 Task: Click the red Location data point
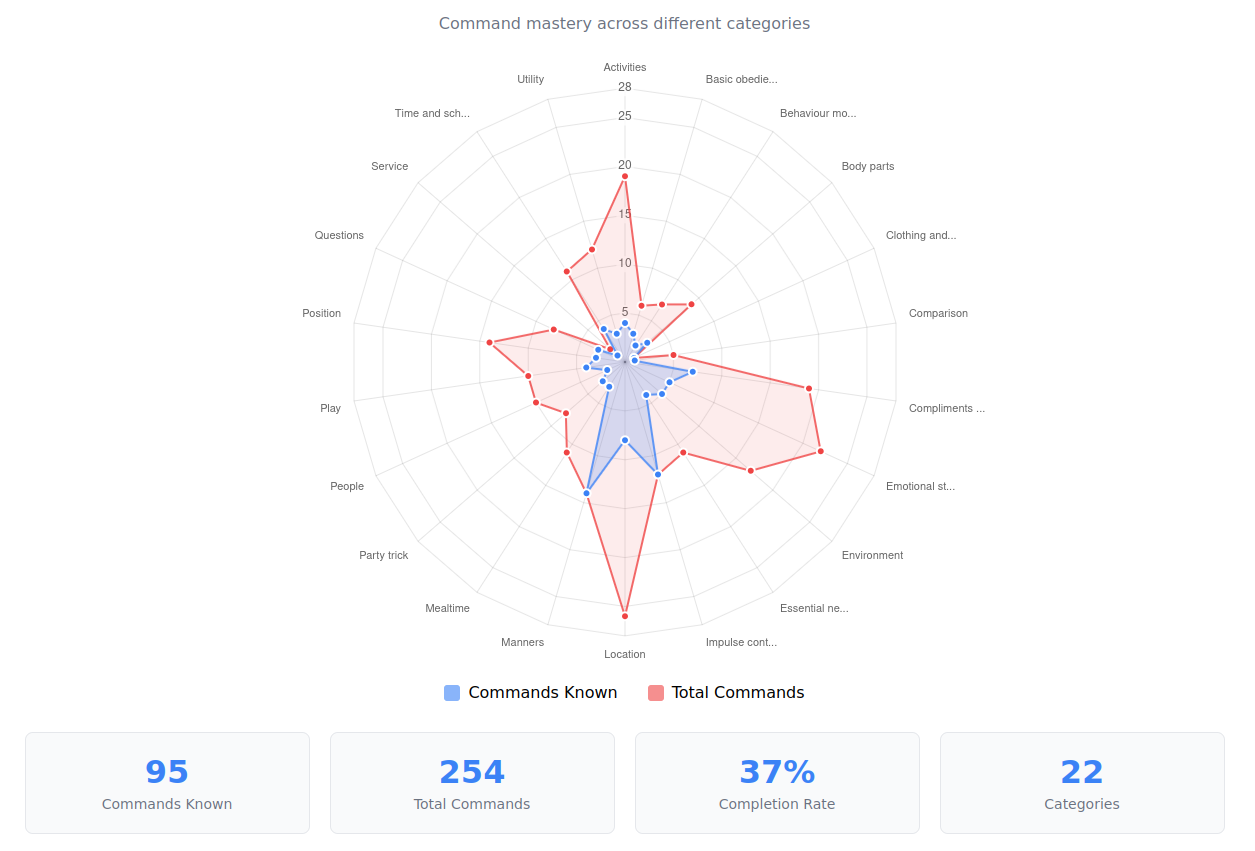point(625,616)
